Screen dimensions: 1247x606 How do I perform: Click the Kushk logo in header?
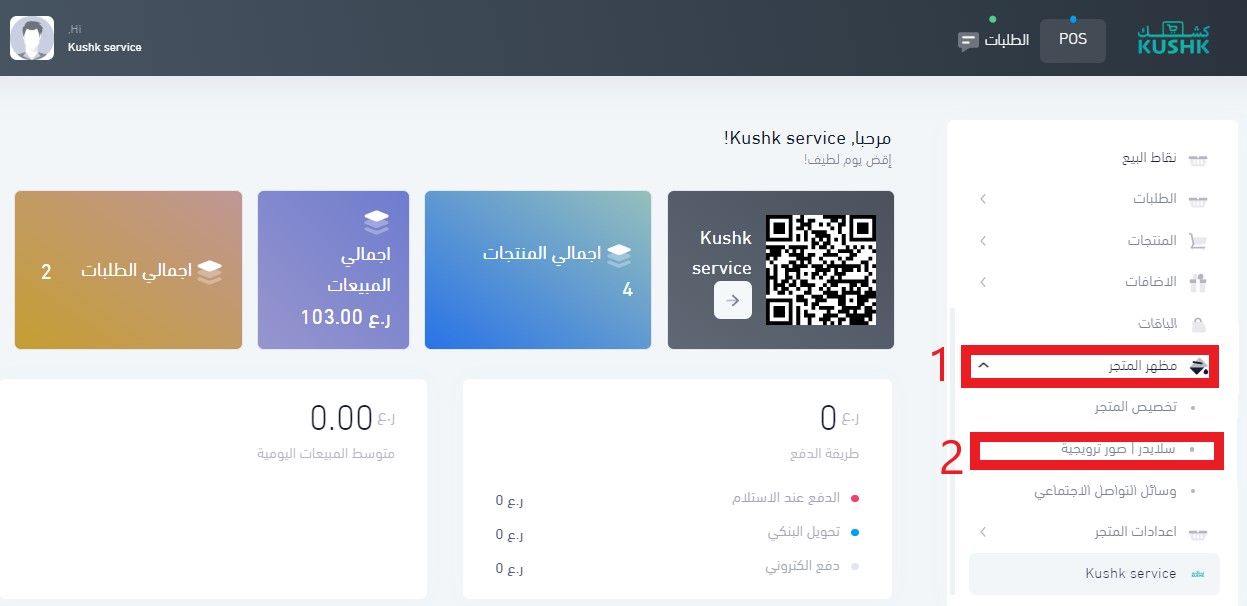tap(1173, 39)
